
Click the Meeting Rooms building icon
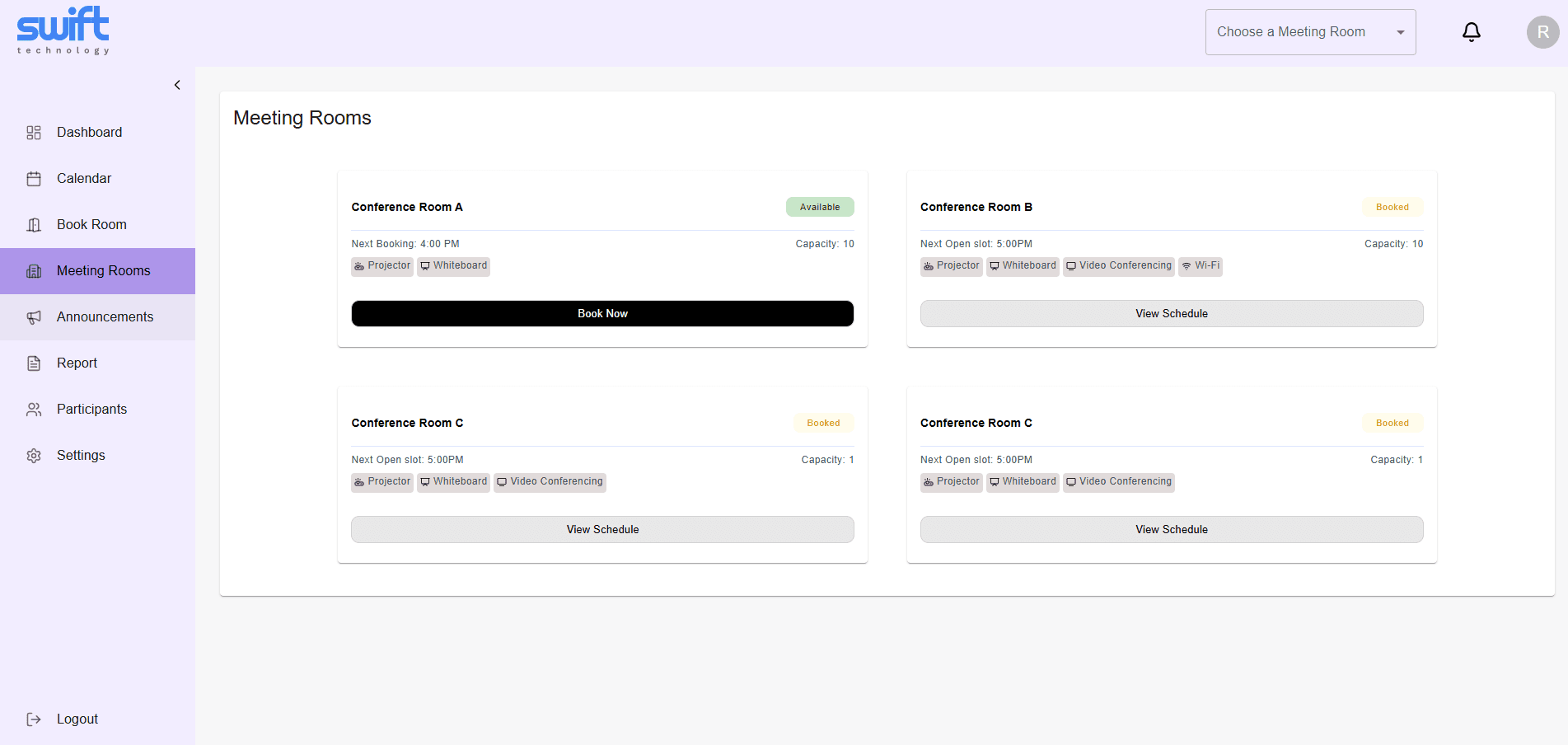[34, 271]
